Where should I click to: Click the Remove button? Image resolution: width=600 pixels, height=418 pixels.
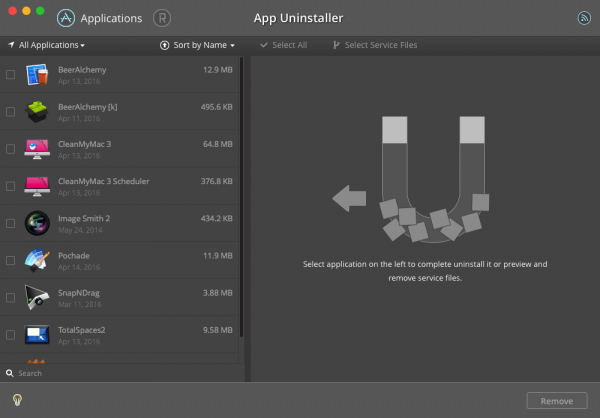557,401
